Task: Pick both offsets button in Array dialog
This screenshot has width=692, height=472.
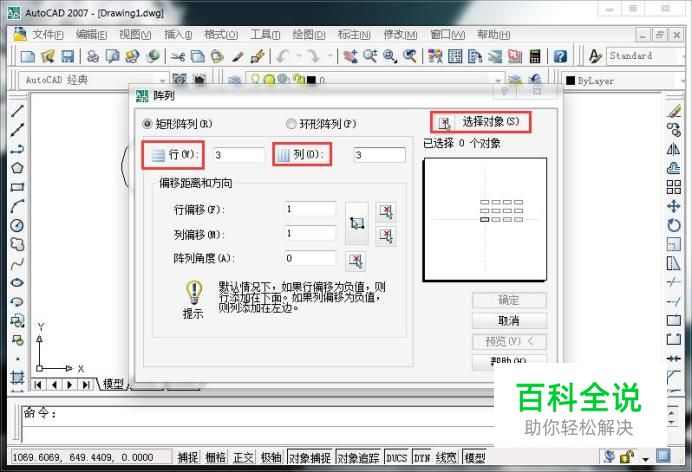Action: 357,223
